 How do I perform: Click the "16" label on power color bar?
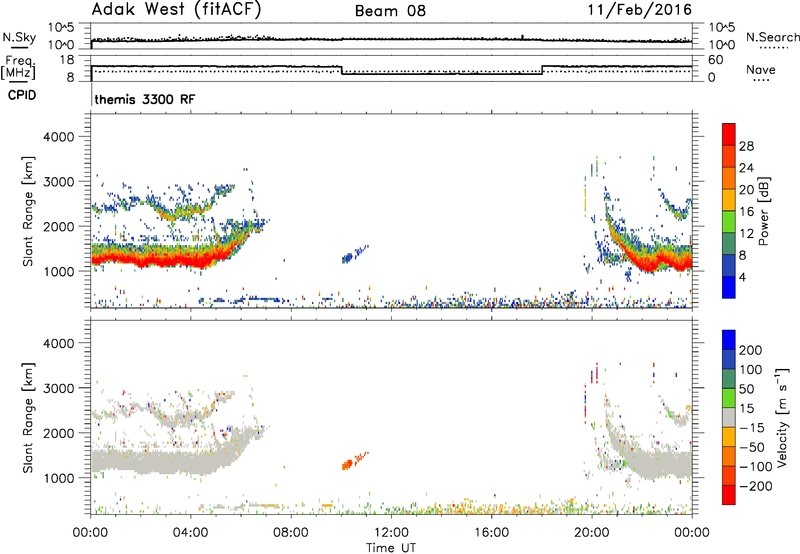pyautogui.click(x=746, y=212)
